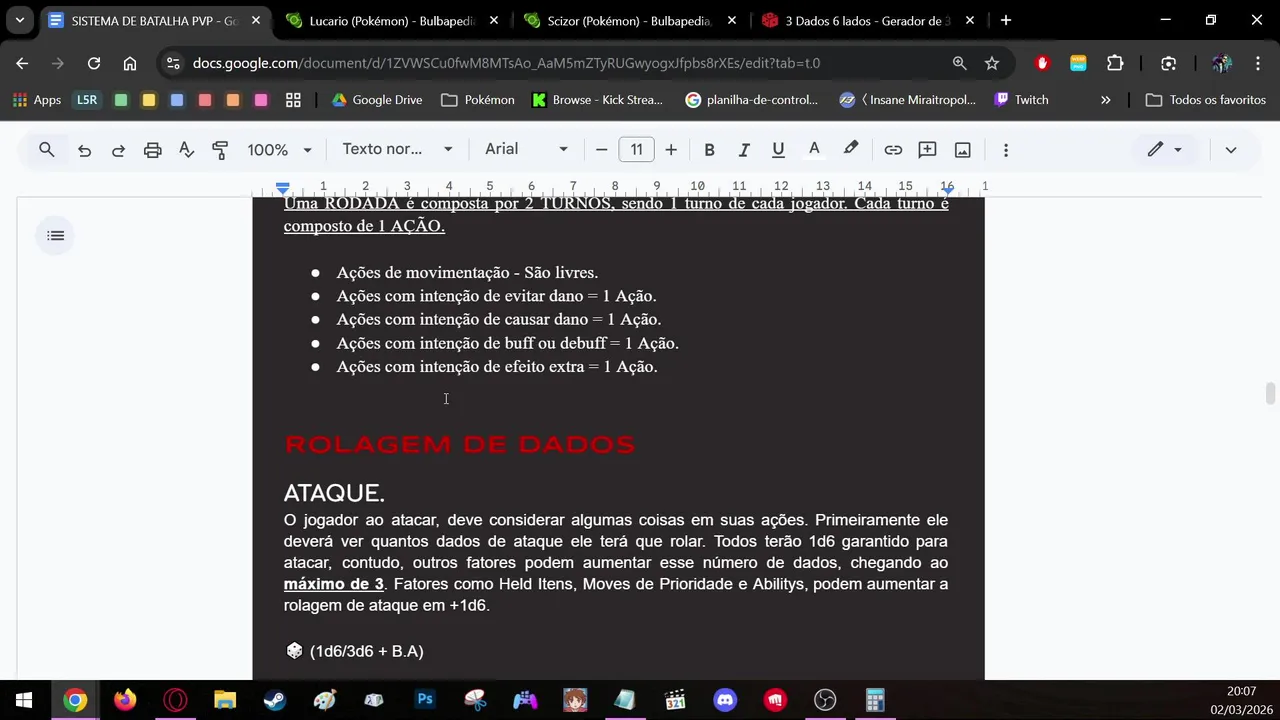Open the Chrome tab search dropdown arrow
Viewport: 1280px width, 720px height.
tap(19, 20)
